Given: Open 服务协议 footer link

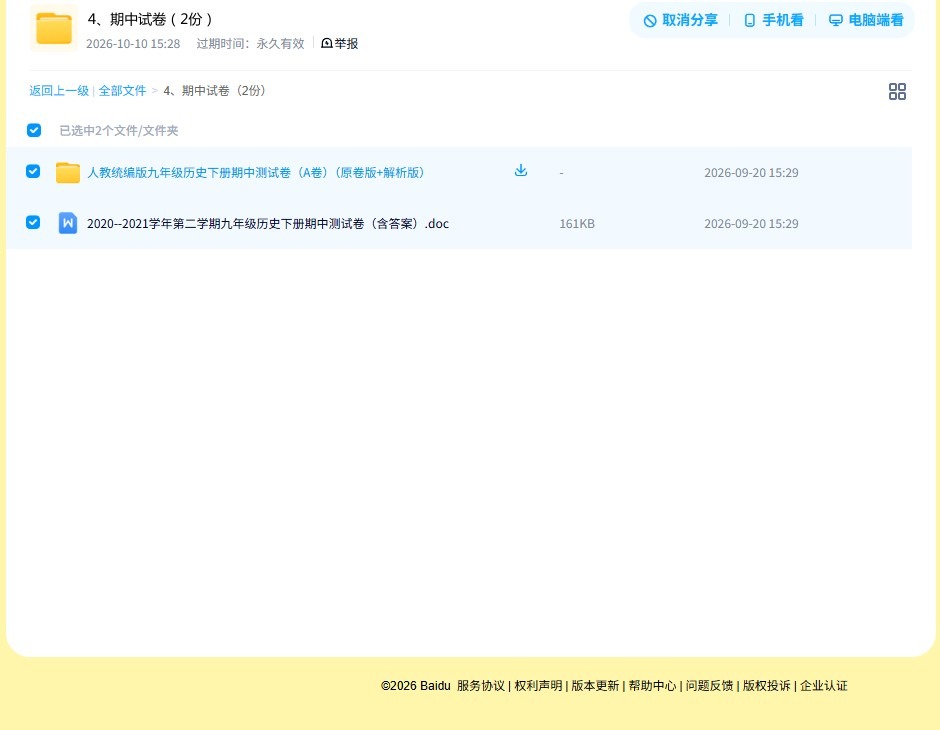Looking at the screenshot, I should point(481,686).
